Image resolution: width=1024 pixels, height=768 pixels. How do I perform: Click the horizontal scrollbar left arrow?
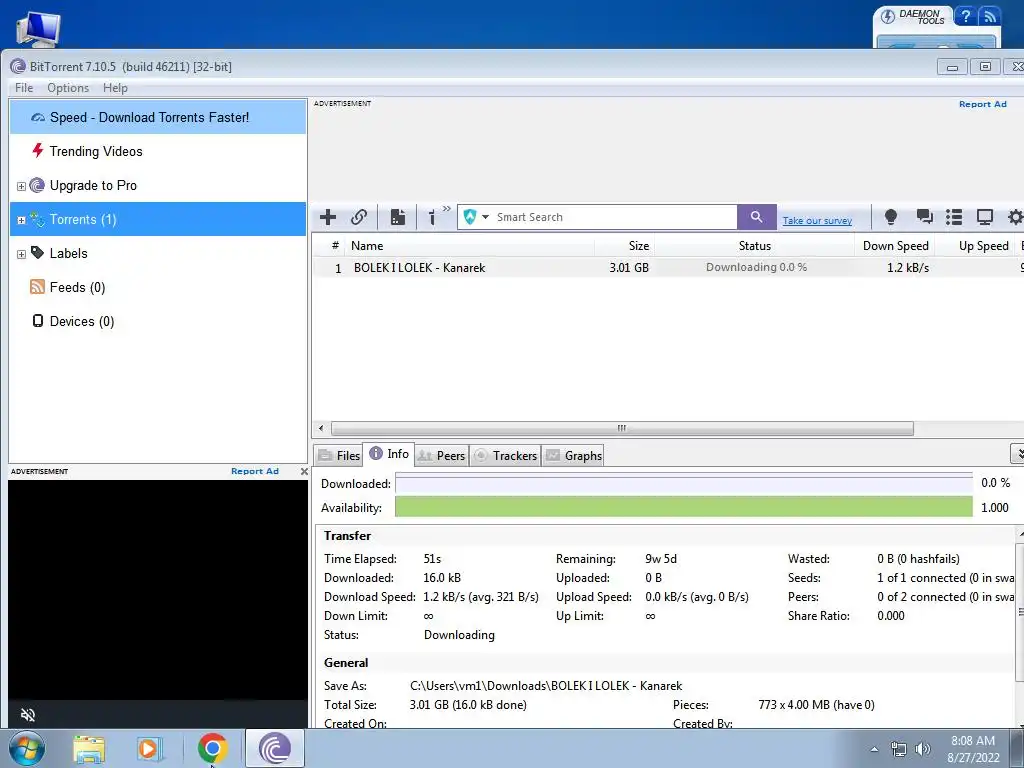[321, 428]
